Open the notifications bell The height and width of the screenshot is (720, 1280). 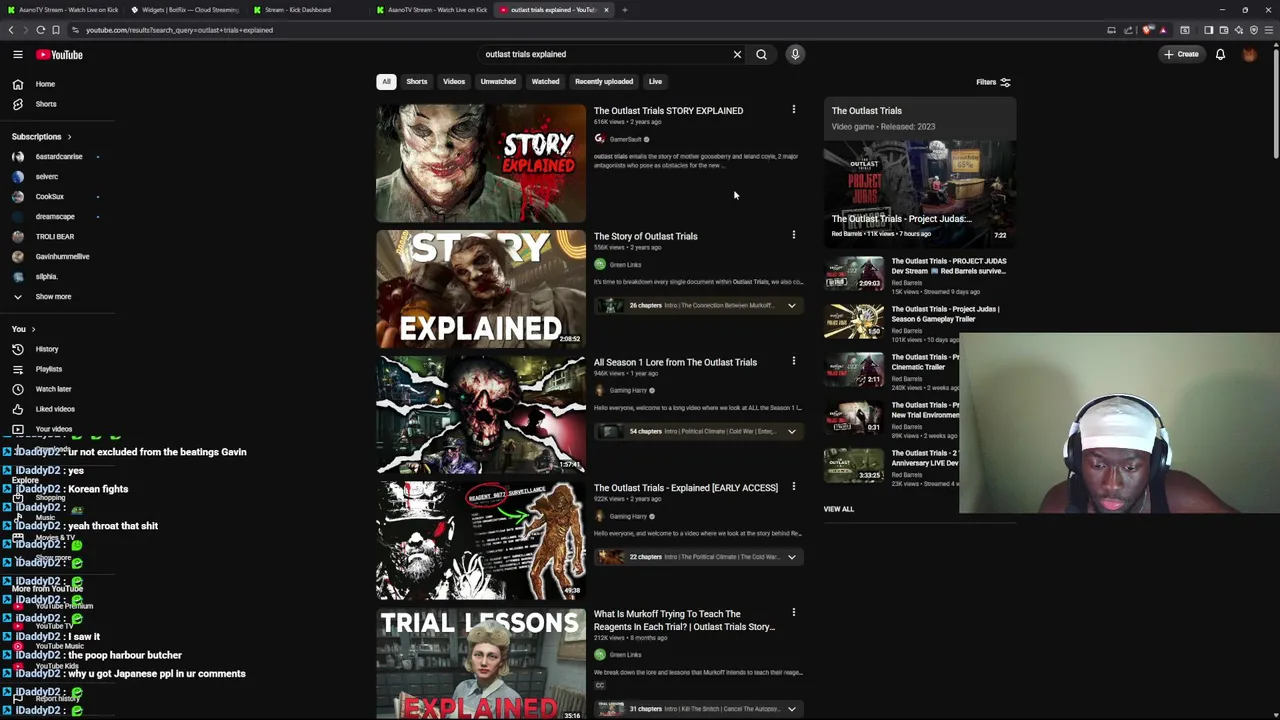[x=1220, y=54]
